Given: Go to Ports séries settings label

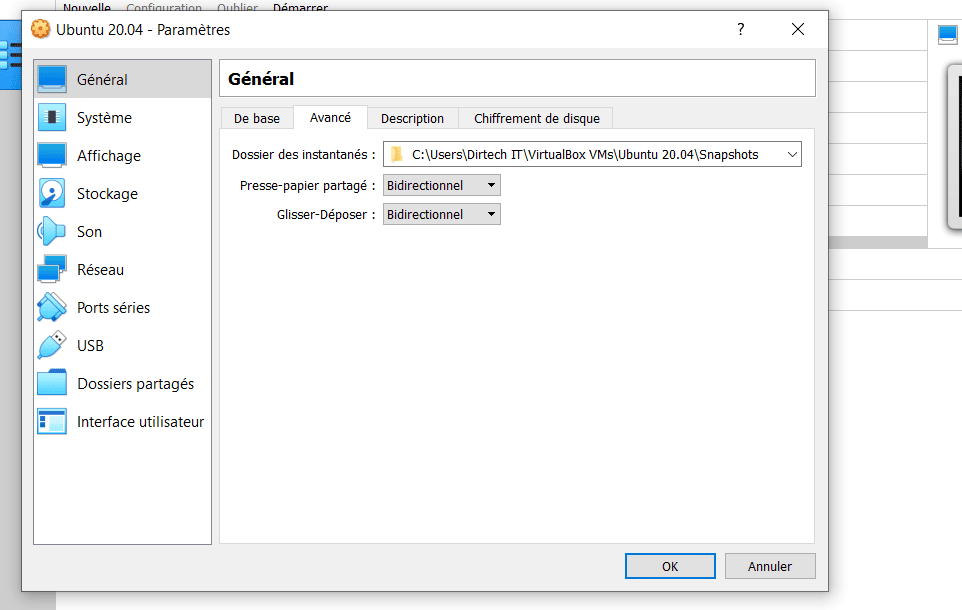Looking at the screenshot, I should [114, 308].
